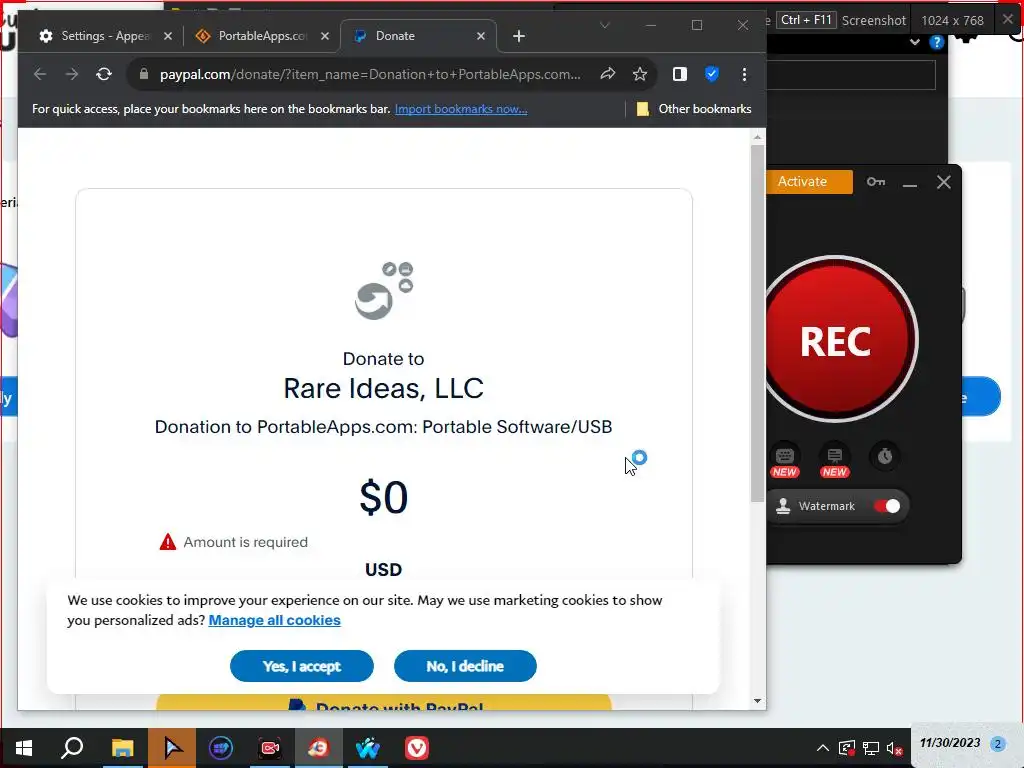Open the recorder license key icon
The height and width of the screenshot is (768, 1024).
(876, 182)
